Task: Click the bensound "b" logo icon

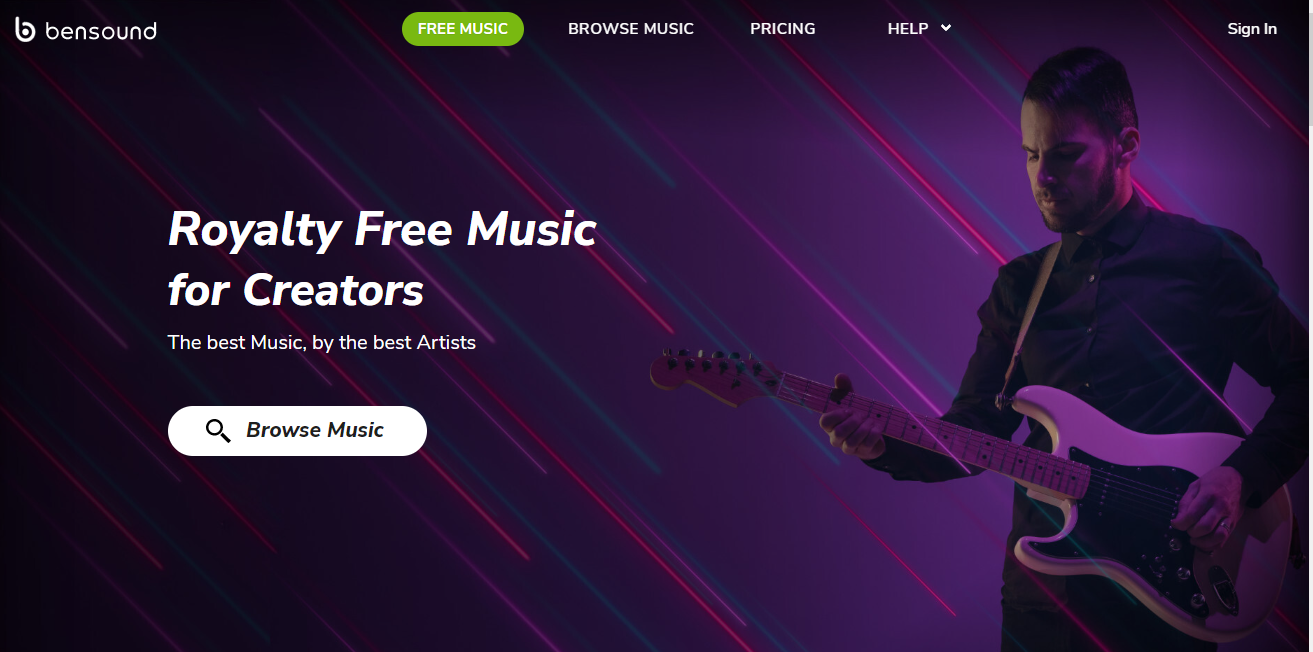Action: (x=26, y=30)
